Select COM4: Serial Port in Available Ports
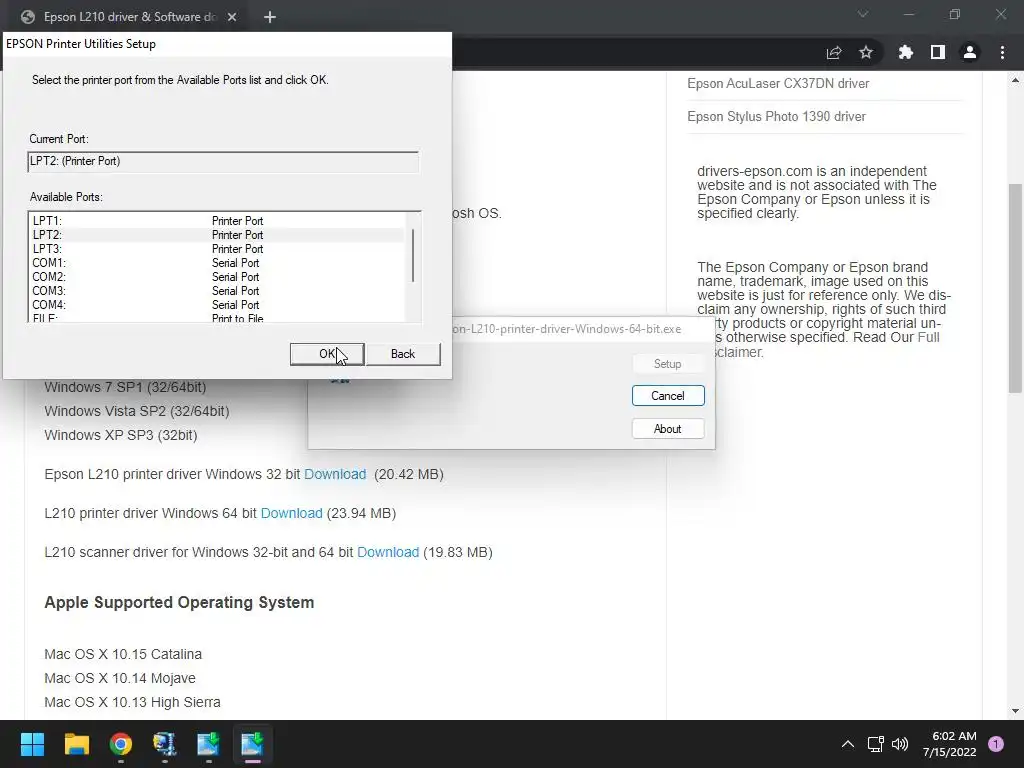Viewport: 1024px width, 768px height. pos(218,305)
